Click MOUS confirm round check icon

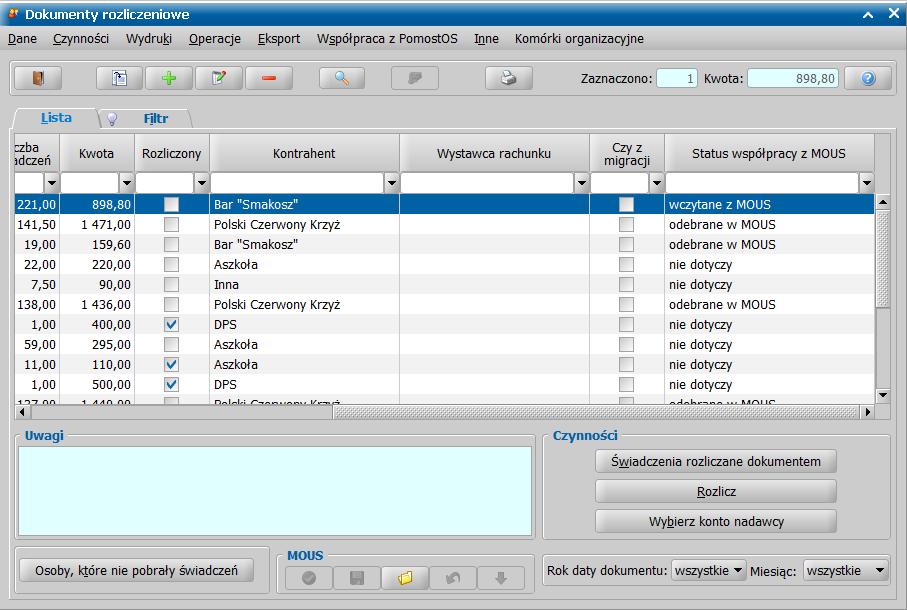[x=309, y=578]
